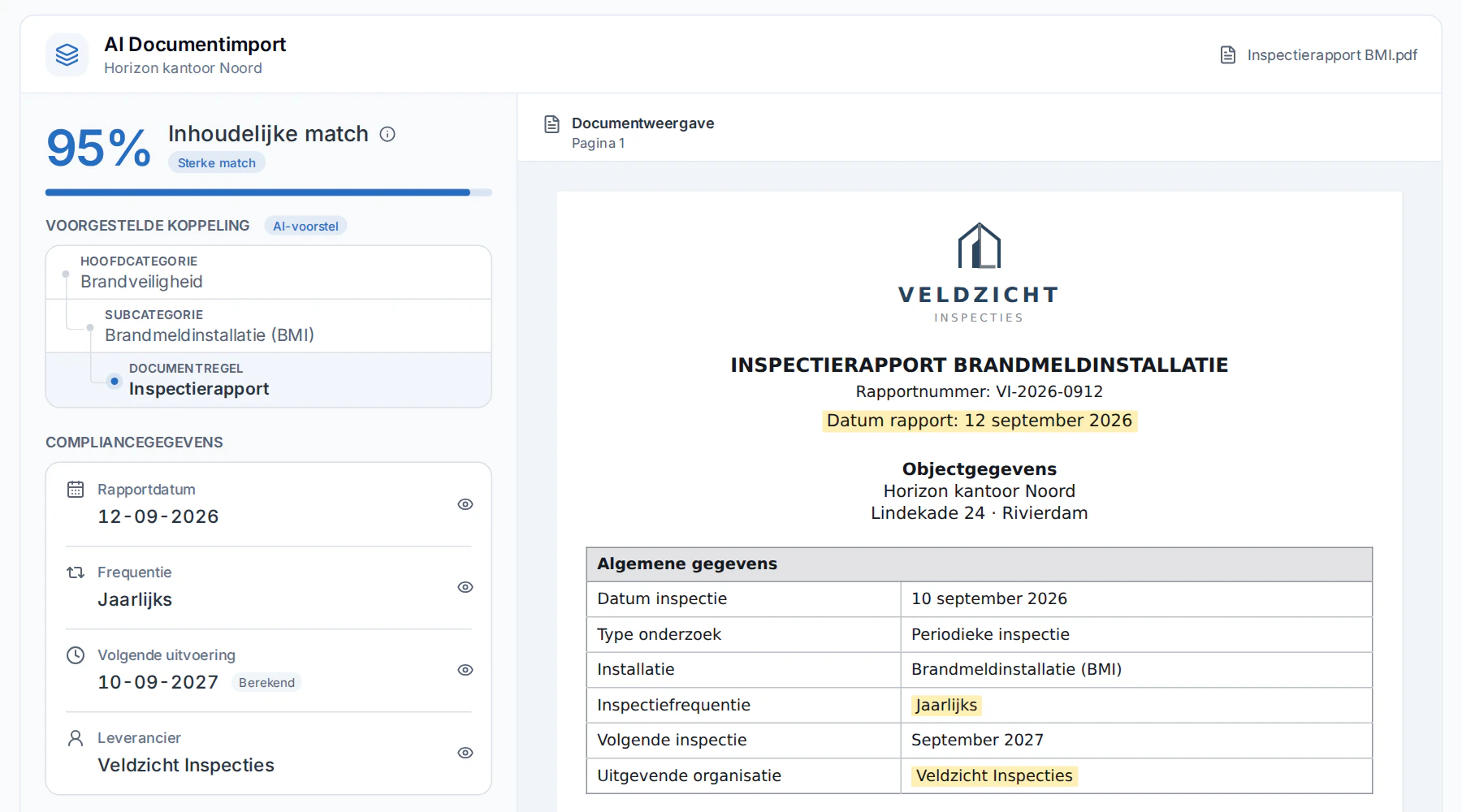Click the 95% match progress bar
Screen dimensions: 1462x812
[x=269, y=192]
